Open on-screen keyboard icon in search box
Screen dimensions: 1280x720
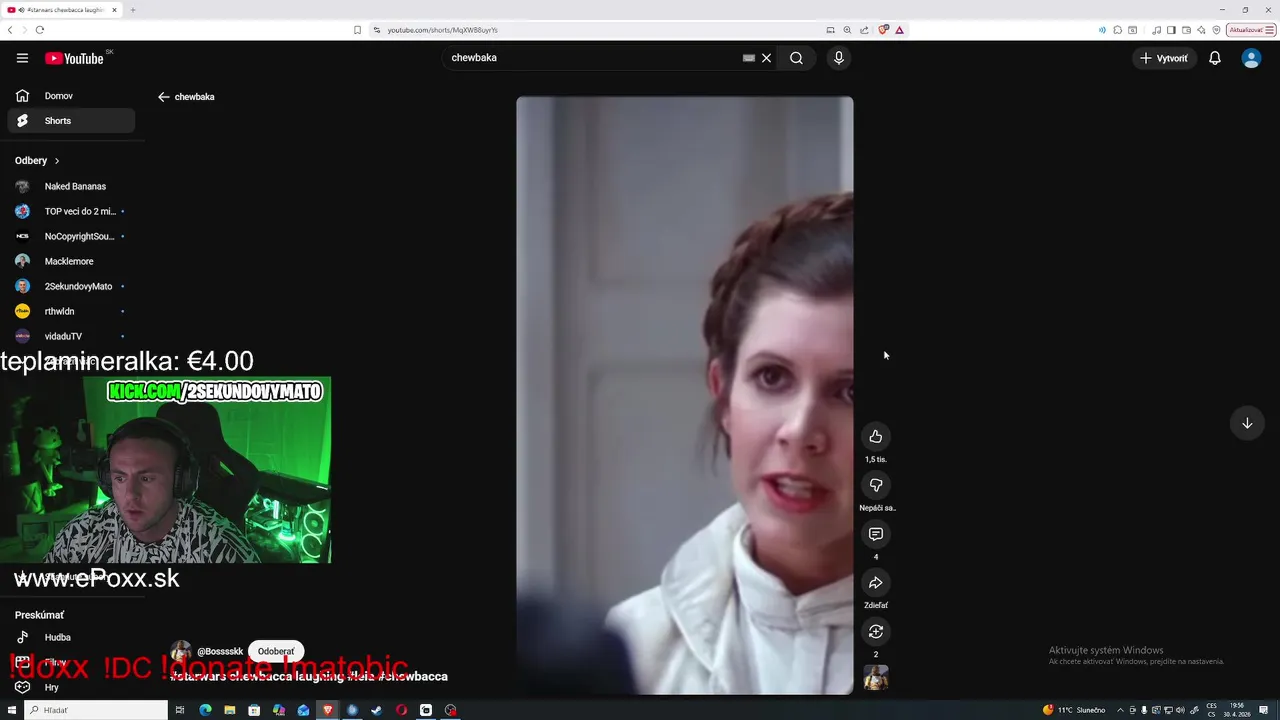pos(748,58)
